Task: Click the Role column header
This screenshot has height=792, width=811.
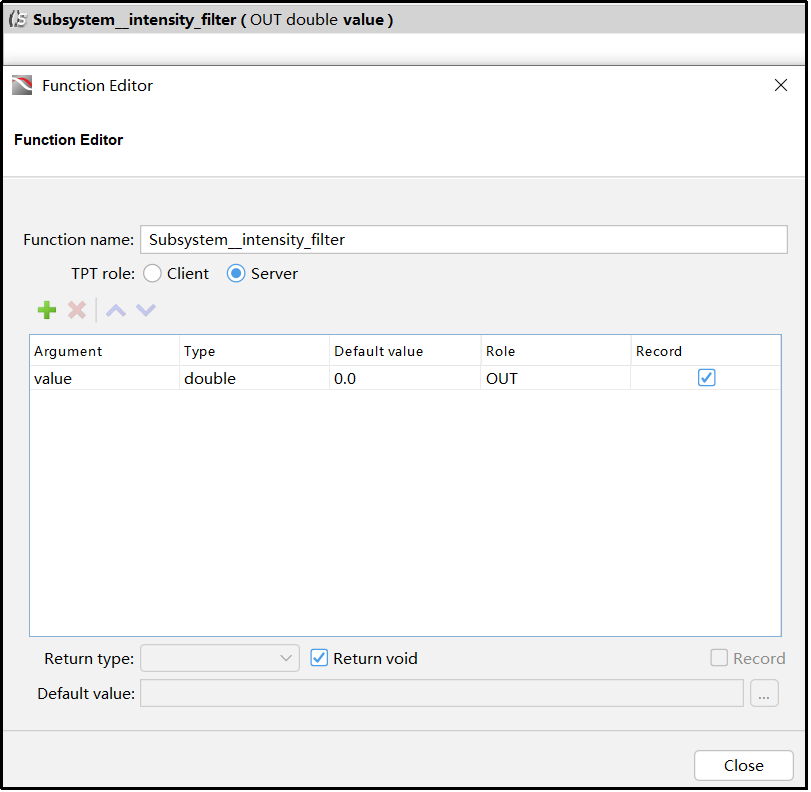Action: (556, 351)
